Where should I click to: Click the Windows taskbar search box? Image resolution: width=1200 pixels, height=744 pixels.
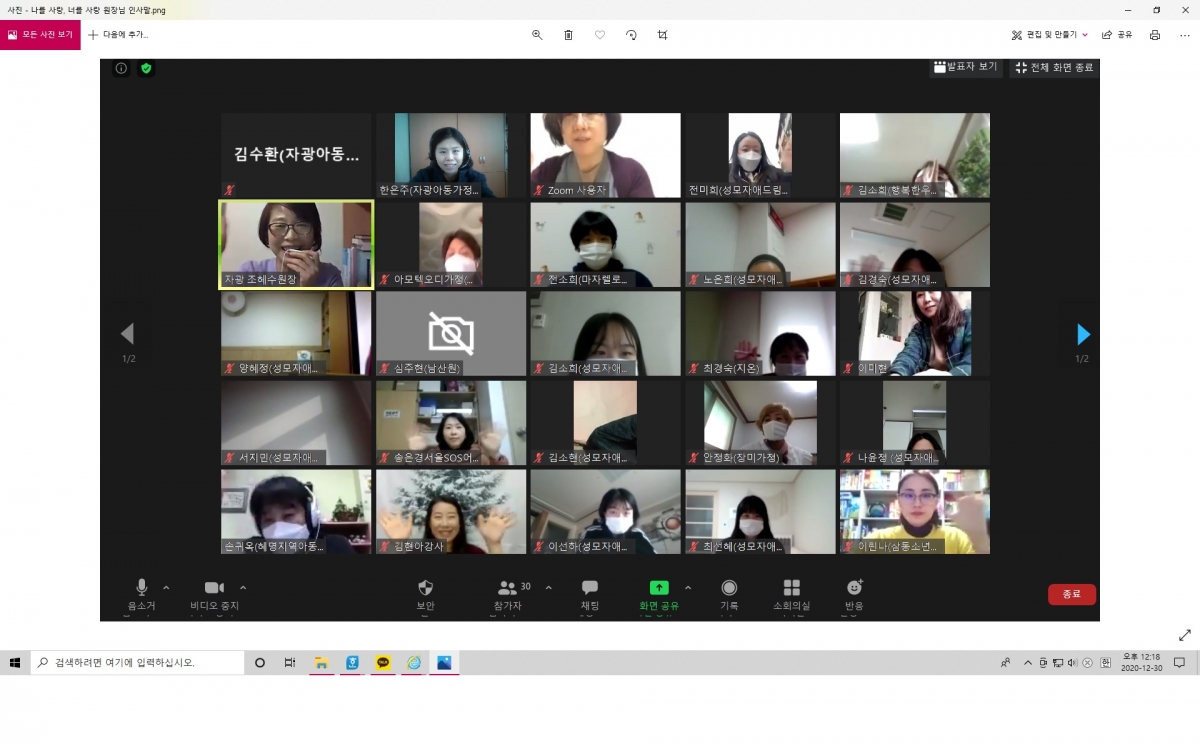(138, 662)
